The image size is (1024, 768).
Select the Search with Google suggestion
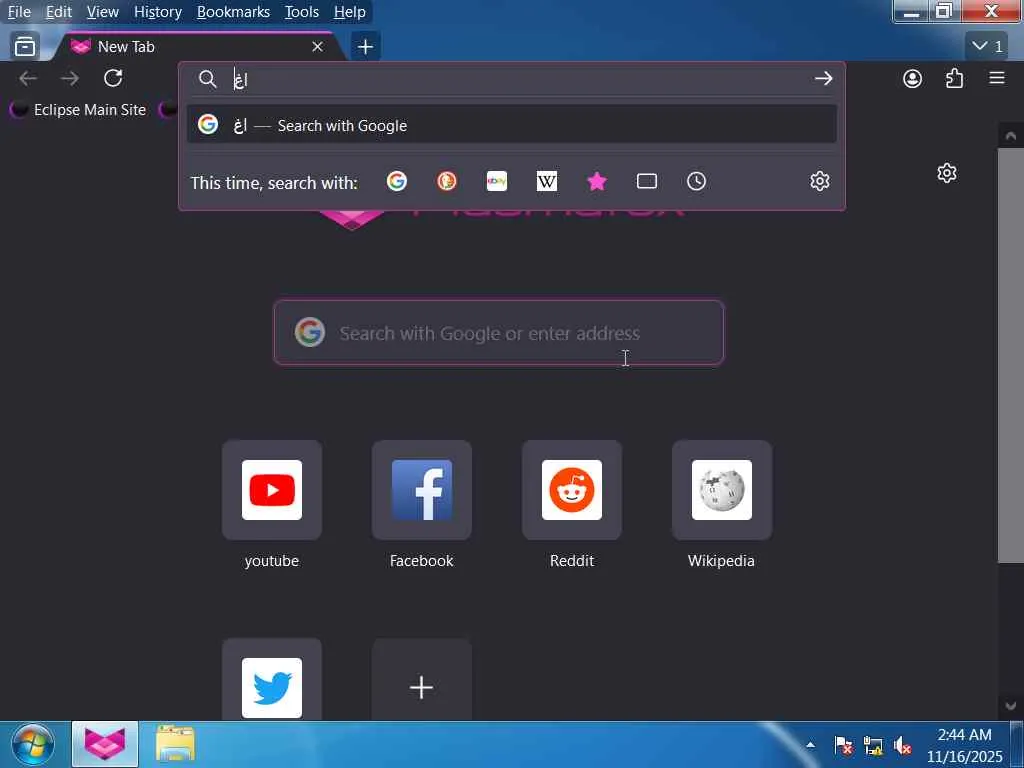click(x=511, y=124)
